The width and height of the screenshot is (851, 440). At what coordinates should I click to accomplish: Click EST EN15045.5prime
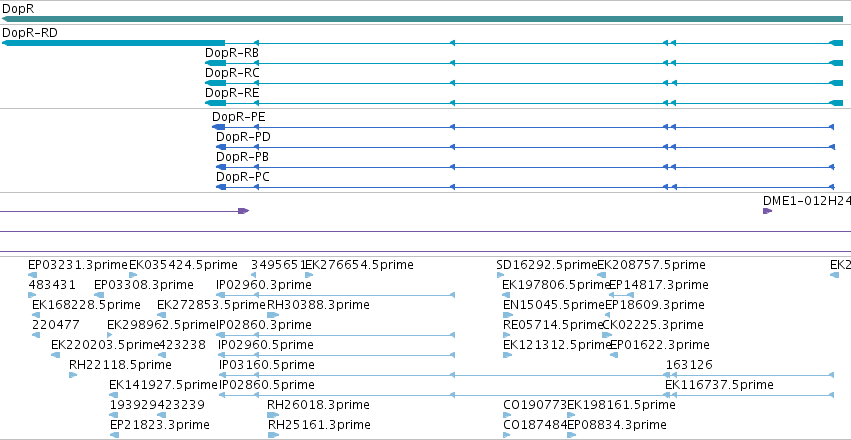[554, 305]
